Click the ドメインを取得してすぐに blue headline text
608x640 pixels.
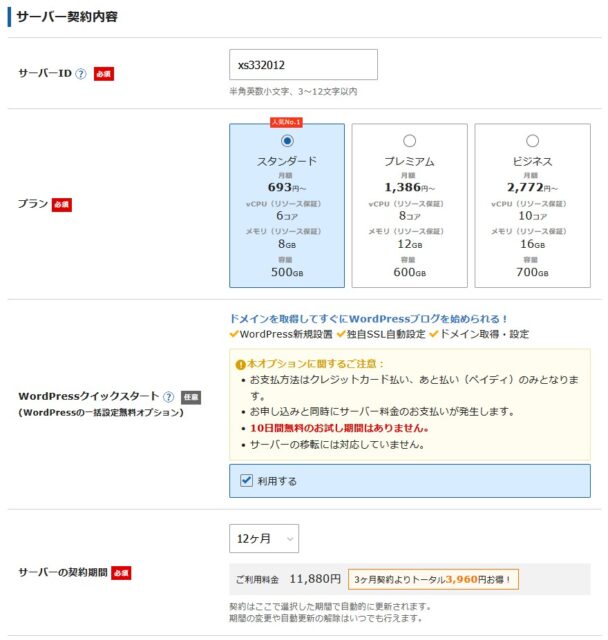click(368, 318)
